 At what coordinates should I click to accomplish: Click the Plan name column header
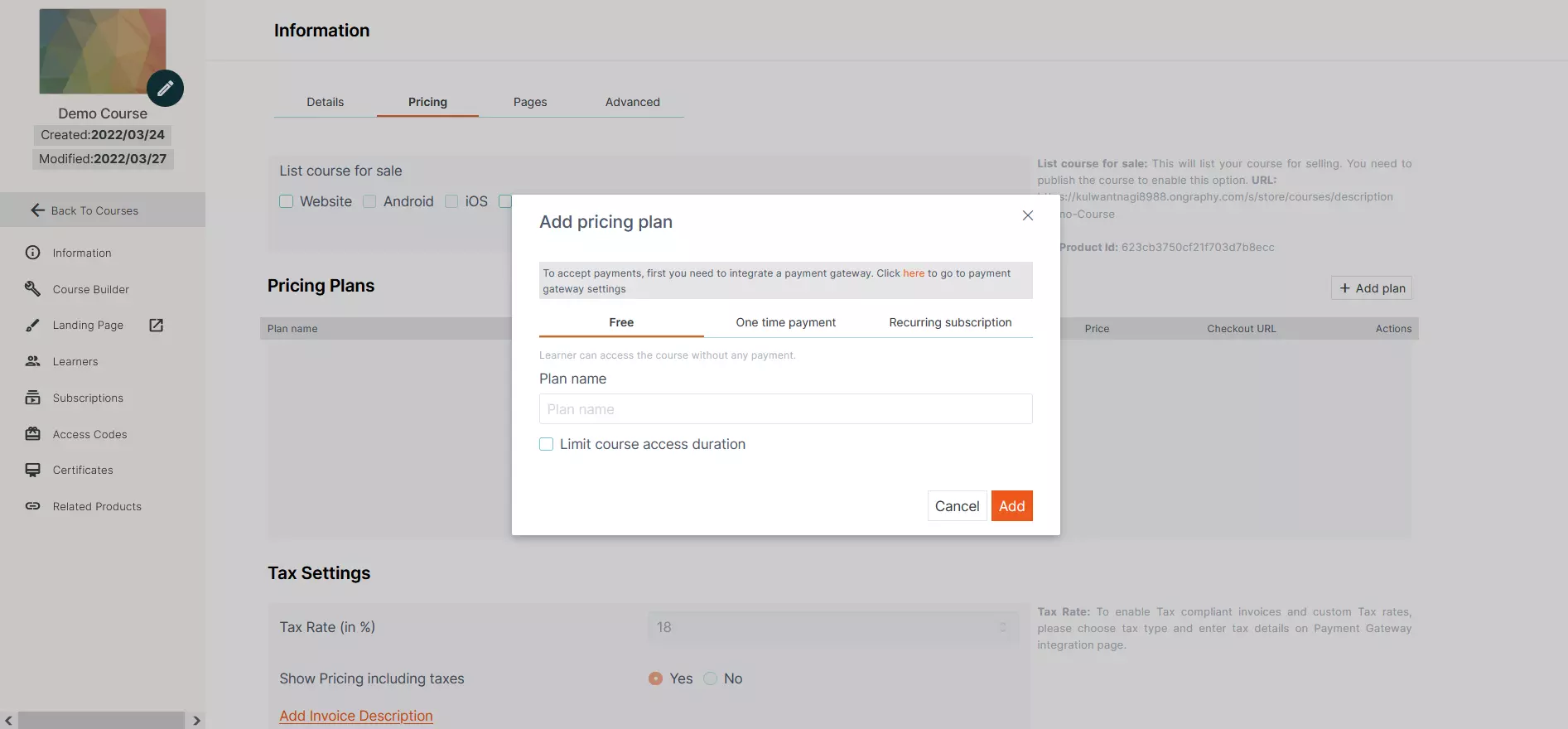tap(292, 329)
